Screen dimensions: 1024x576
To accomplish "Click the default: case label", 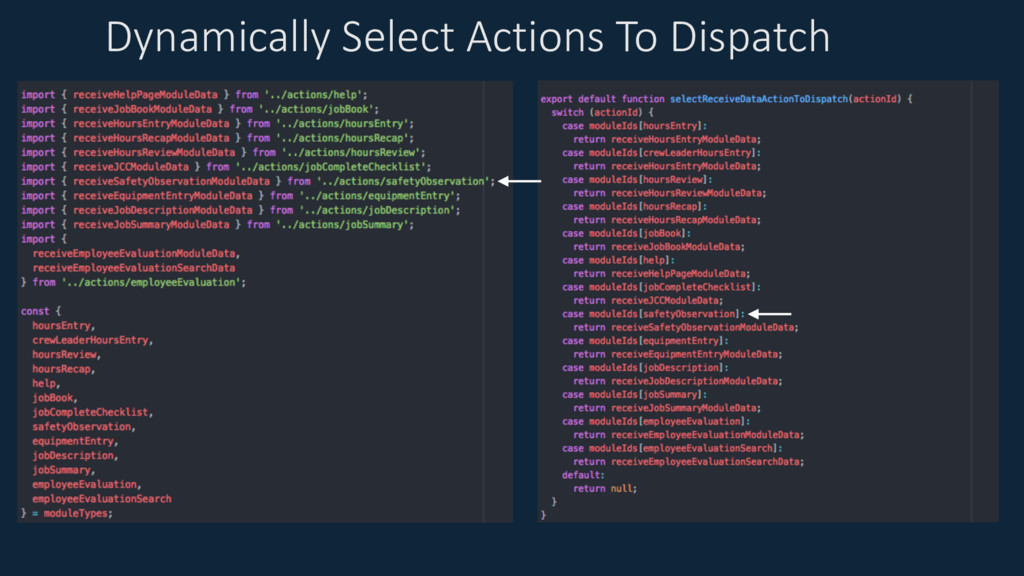I will (x=583, y=475).
